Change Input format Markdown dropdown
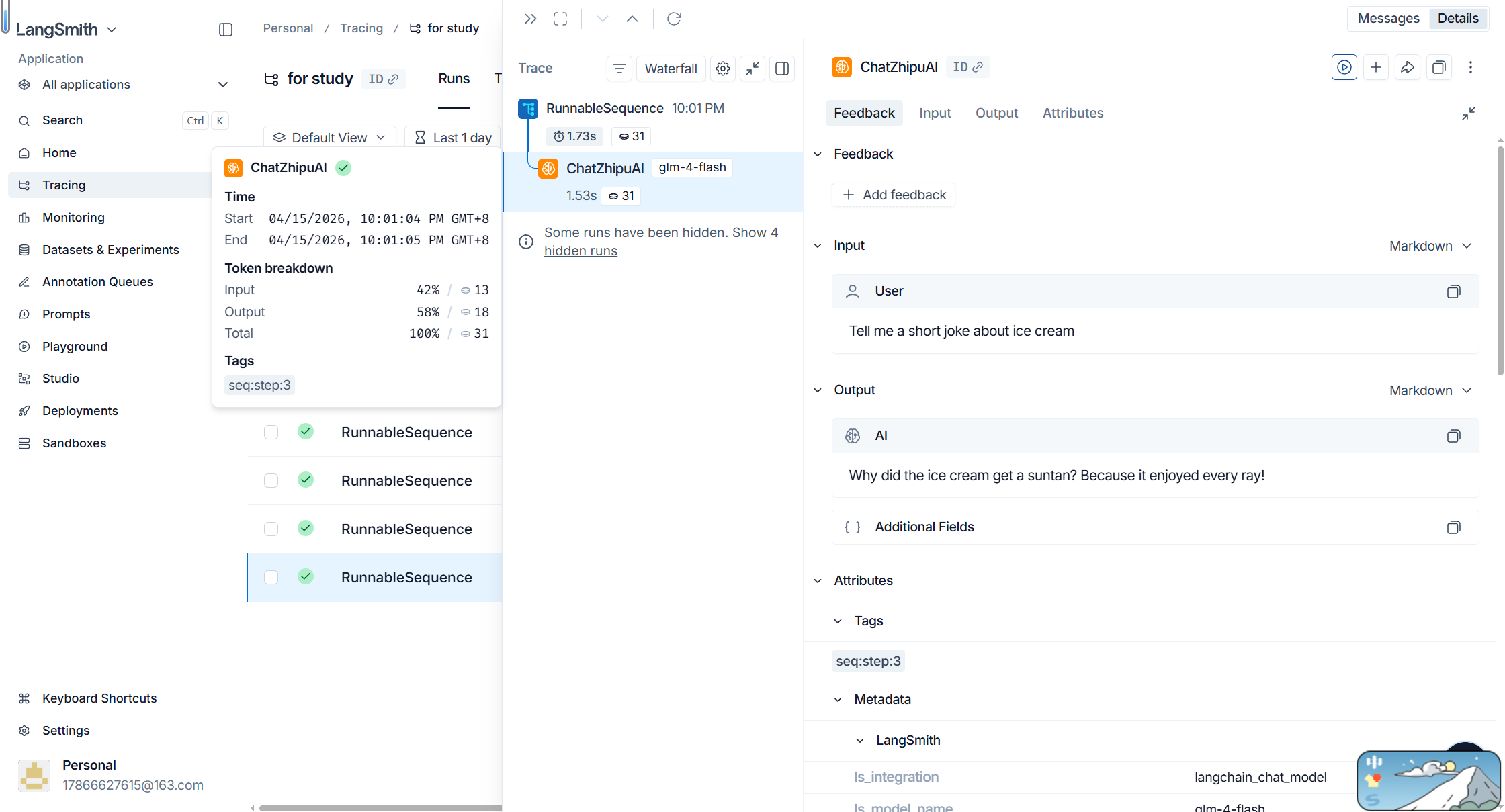Screen dimensions: 1505x812 [1431, 246]
